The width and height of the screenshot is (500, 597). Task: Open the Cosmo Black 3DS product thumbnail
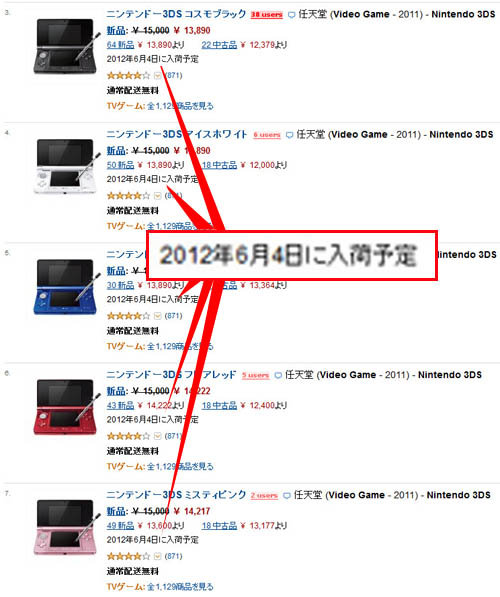(x=67, y=46)
